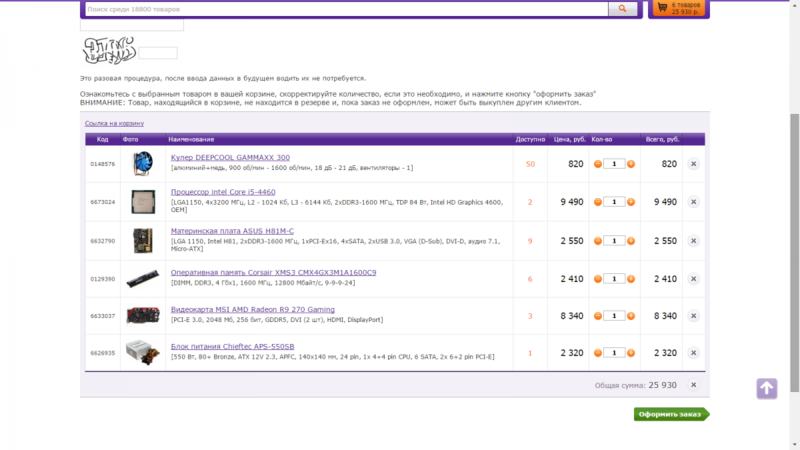Image resolution: width=800 pixels, height=450 pixels.
Task: Click the quantity field for Intel Core i5-4460
Action: [x=615, y=202]
